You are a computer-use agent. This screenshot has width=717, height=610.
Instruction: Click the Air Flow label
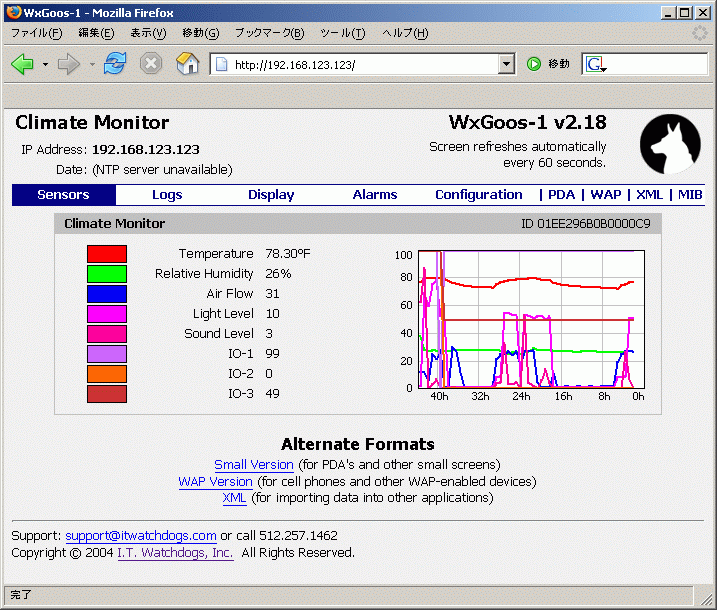(230, 294)
